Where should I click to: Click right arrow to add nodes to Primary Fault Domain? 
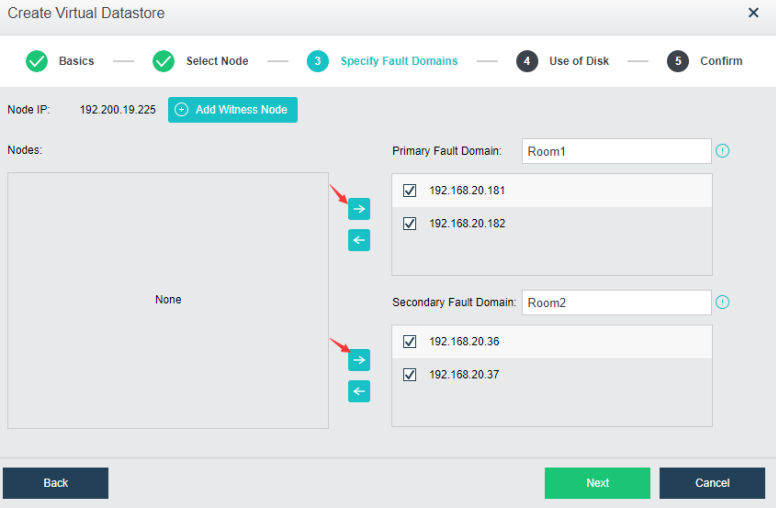(x=359, y=209)
